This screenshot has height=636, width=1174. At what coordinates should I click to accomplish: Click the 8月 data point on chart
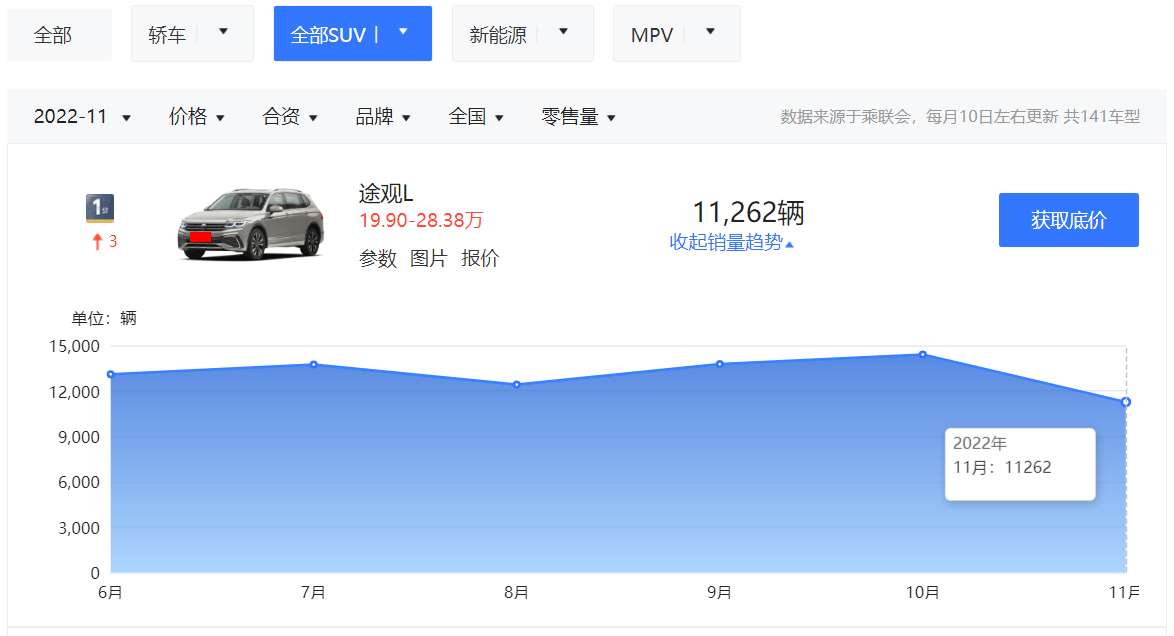click(517, 384)
